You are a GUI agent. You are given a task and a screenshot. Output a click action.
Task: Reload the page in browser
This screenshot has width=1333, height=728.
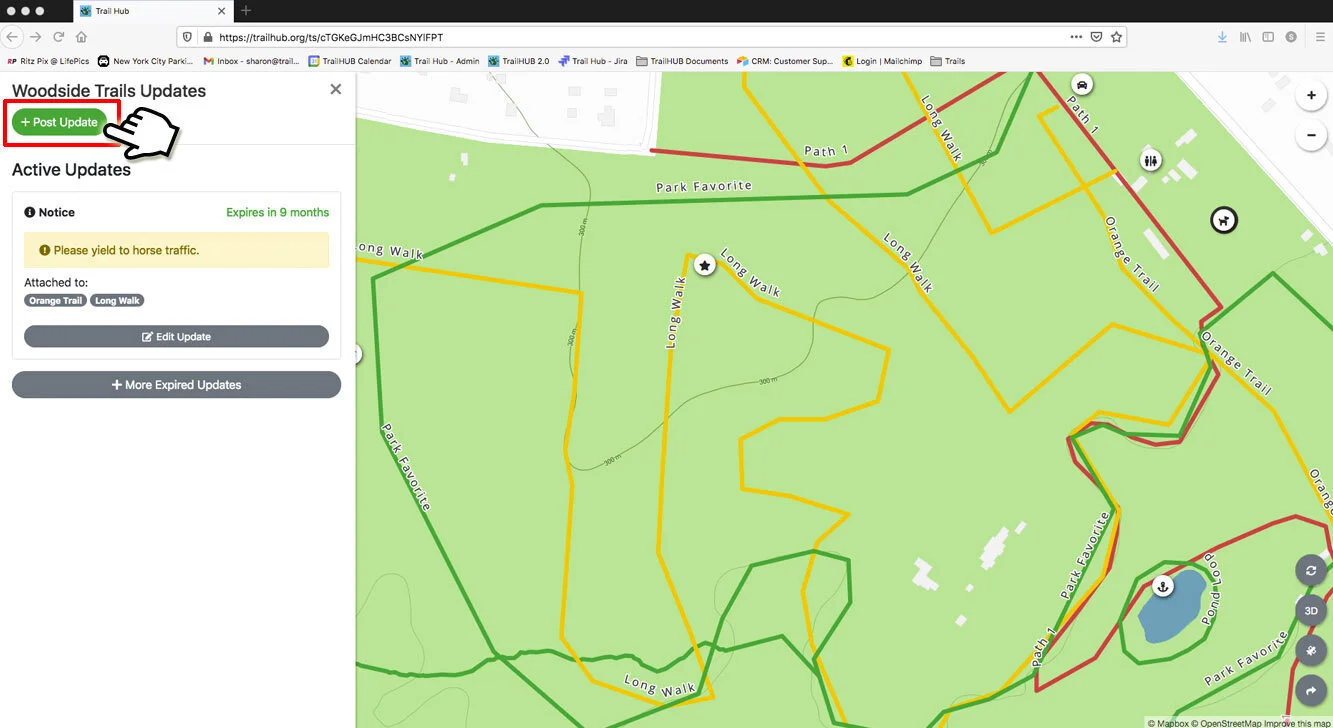pyautogui.click(x=58, y=37)
